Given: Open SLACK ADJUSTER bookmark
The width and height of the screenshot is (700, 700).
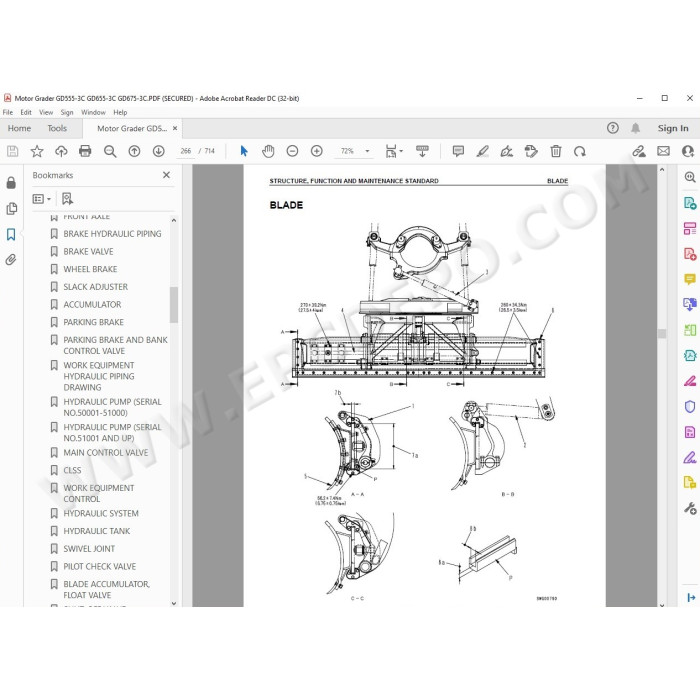Looking at the screenshot, I should 96,287.
